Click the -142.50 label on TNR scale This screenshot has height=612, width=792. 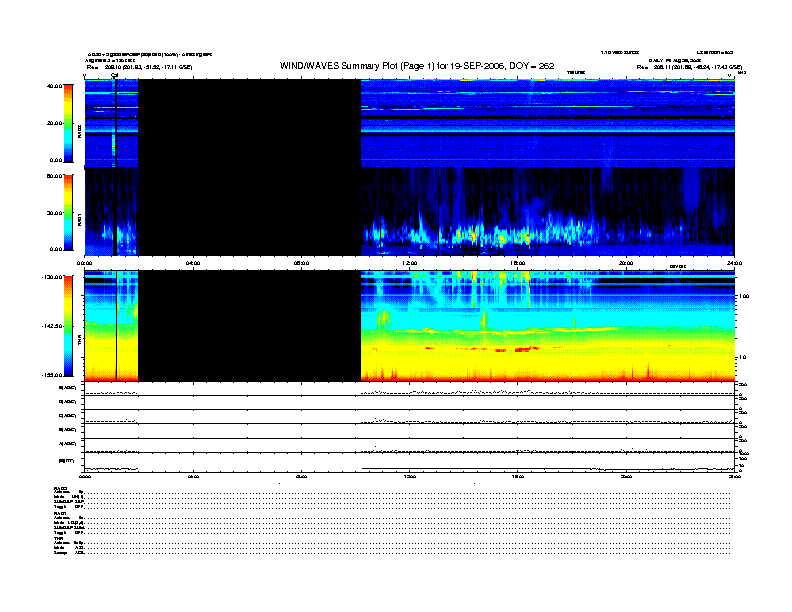pyautogui.click(x=52, y=326)
